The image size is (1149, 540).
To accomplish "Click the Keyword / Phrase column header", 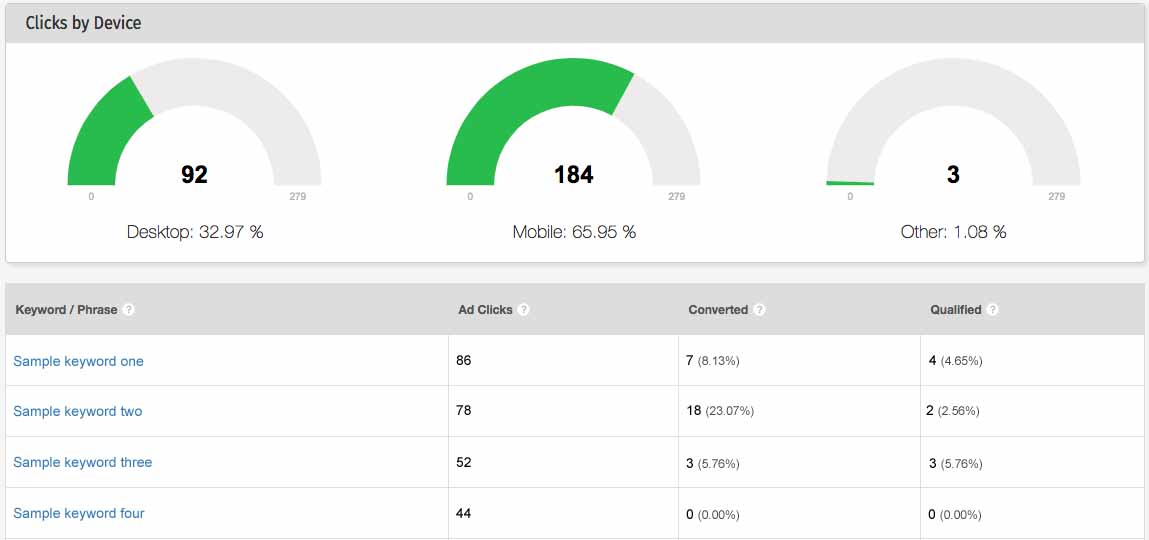I will coord(67,310).
